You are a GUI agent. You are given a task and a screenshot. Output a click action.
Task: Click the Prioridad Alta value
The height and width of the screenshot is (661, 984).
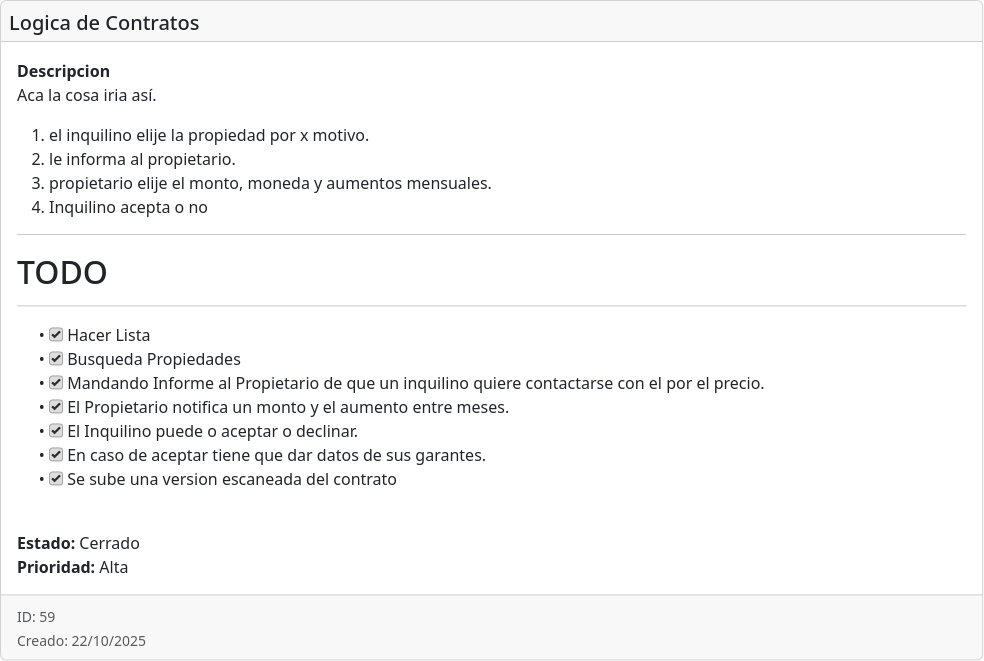point(113,567)
